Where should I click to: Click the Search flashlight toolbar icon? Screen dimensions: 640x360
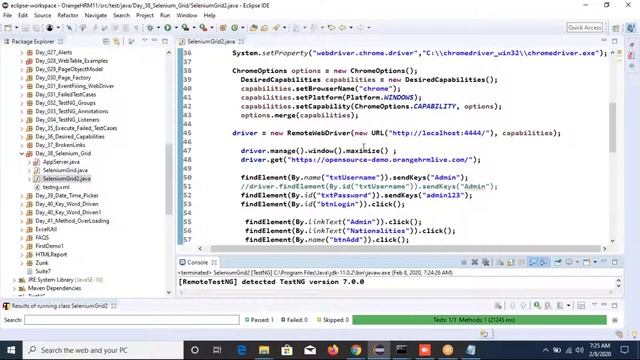coord(276,27)
